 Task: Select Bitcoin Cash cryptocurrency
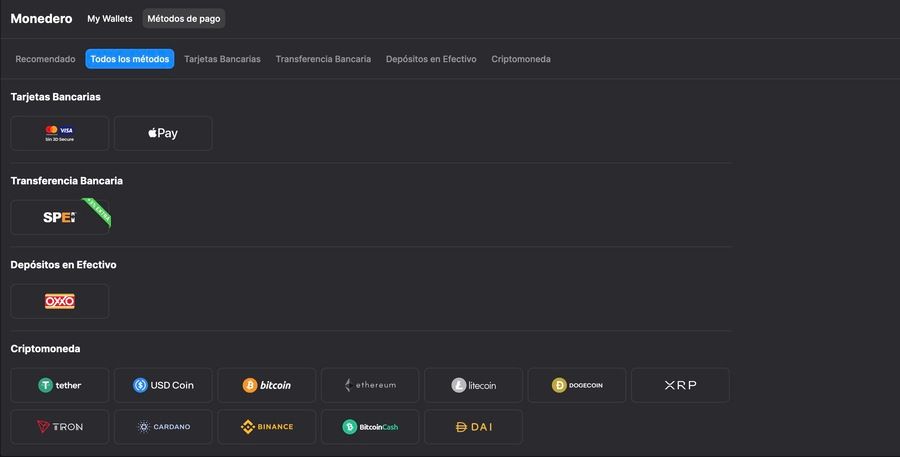point(370,427)
